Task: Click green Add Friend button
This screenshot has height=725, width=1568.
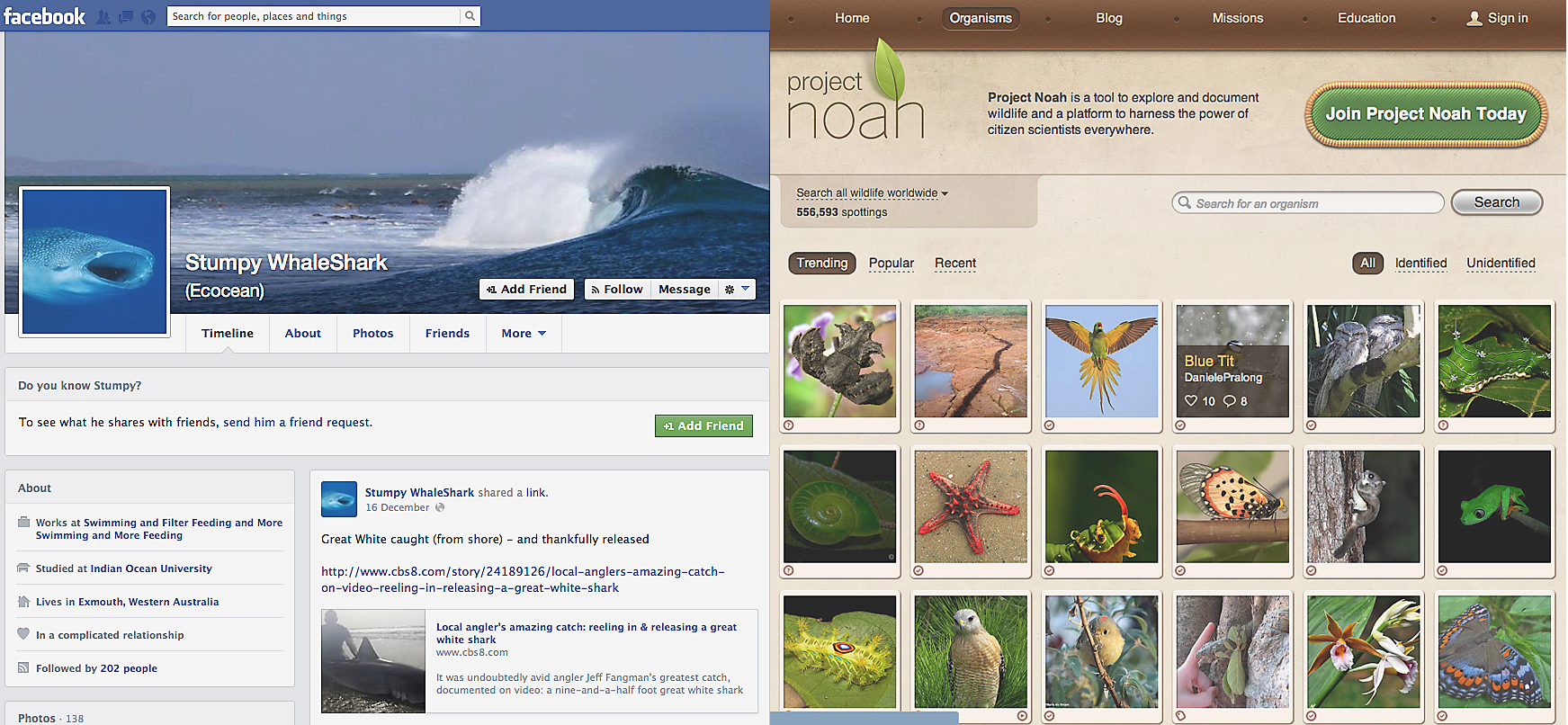Action: click(x=703, y=425)
